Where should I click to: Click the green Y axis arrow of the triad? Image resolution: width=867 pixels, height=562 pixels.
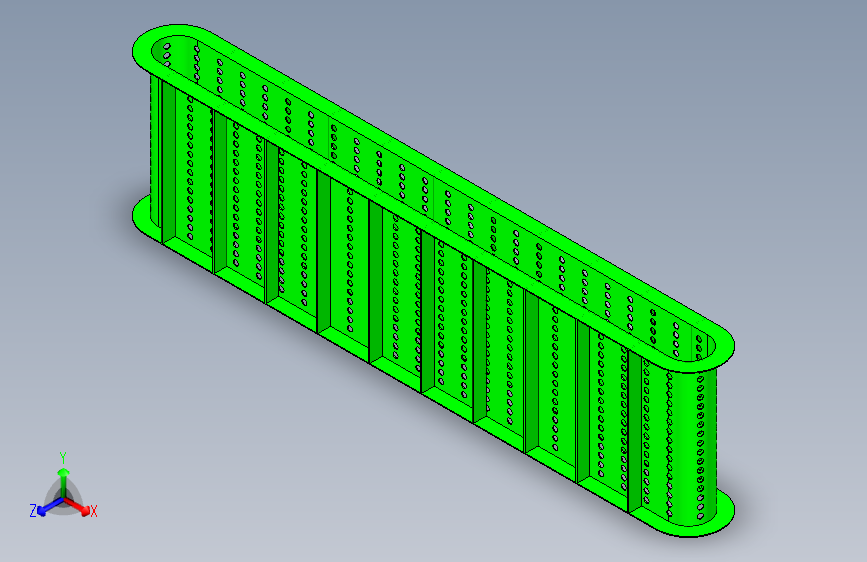tap(64, 482)
